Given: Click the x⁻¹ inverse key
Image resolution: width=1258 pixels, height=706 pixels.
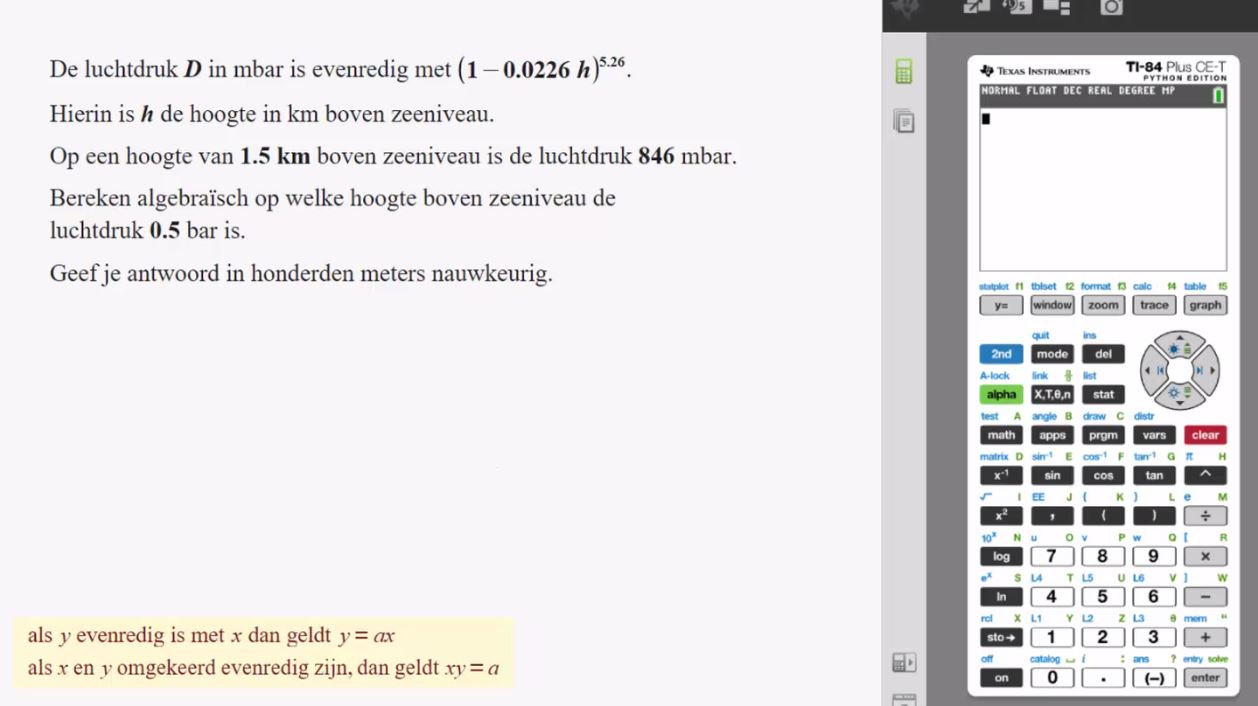Looking at the screenshot, I should click(x=1001, y=476).
